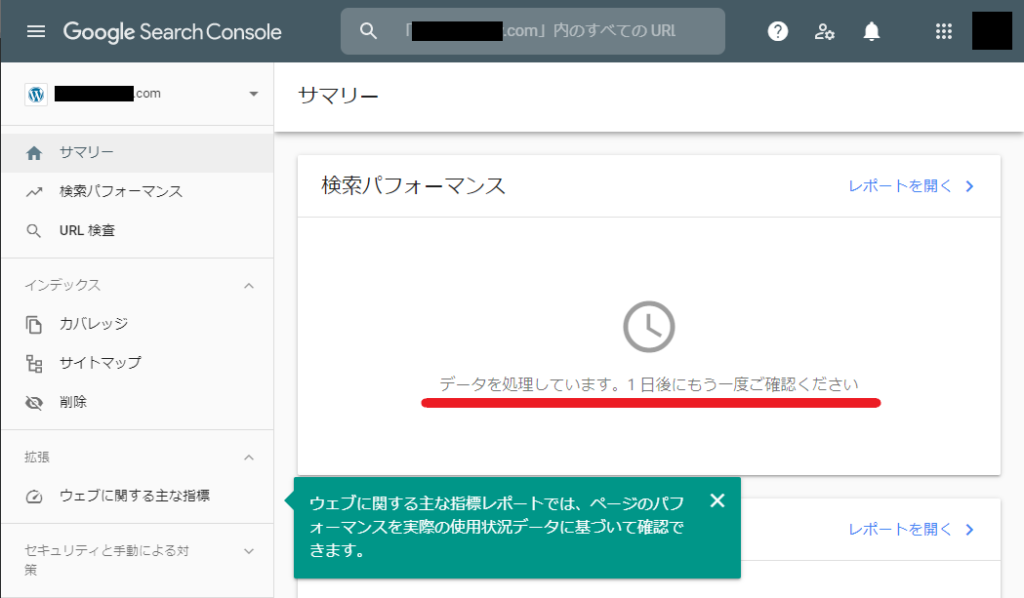The width and height of the screenshot is (1024, 598).
Task: Open the notifications bell
Action: click(x=872, y=31)
